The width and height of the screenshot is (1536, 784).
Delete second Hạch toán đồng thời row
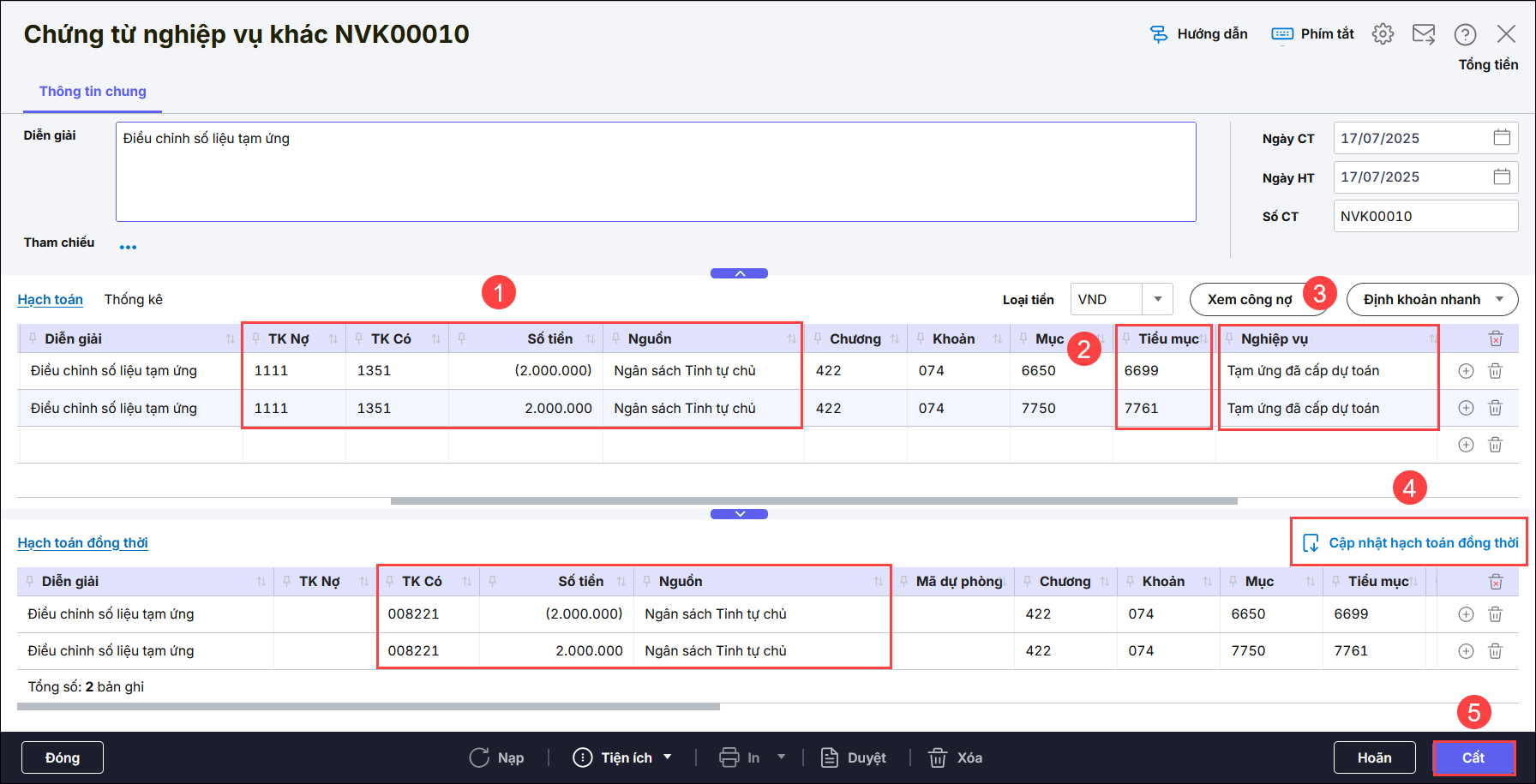[x=1495, y=651]
